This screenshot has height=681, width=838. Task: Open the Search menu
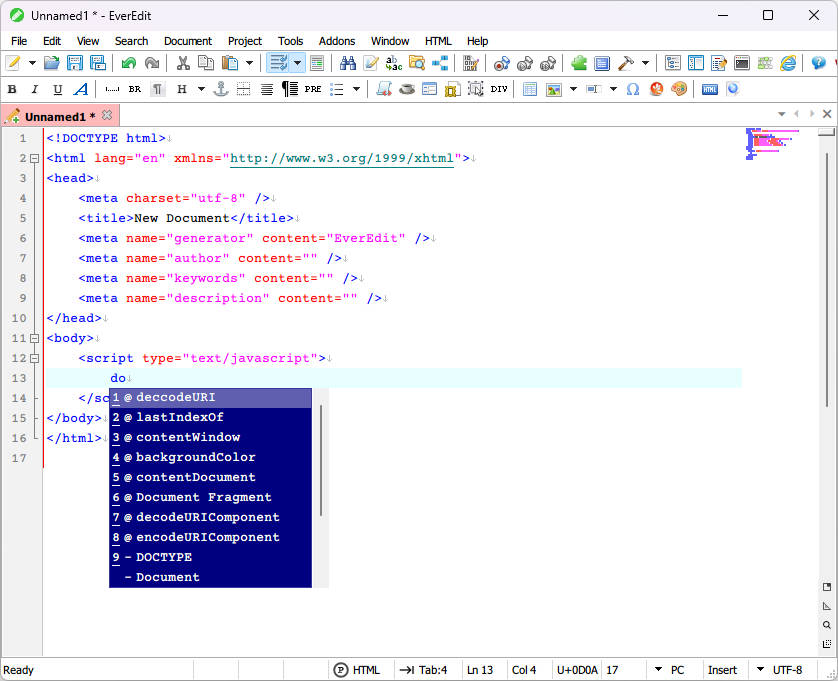(131, 41)
